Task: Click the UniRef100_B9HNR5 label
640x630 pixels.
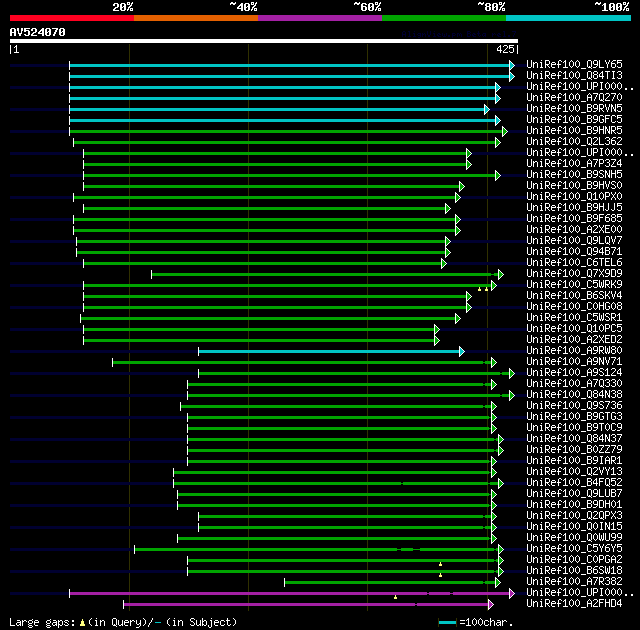Action: [x=574, y=131]
